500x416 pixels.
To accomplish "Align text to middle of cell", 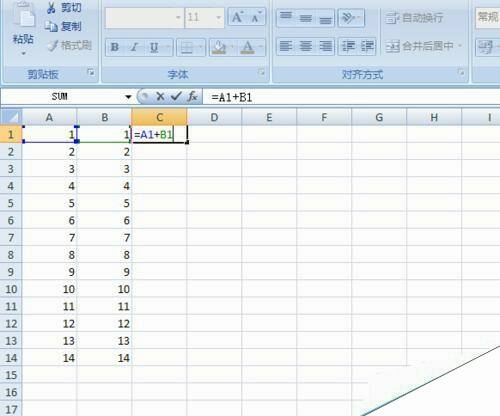I will point(305,18).
